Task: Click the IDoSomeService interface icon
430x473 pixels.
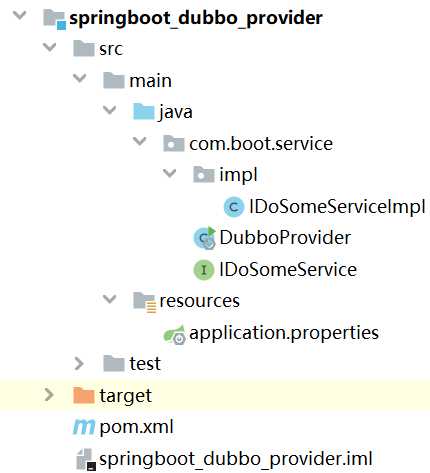Action: tap(203, 269)
